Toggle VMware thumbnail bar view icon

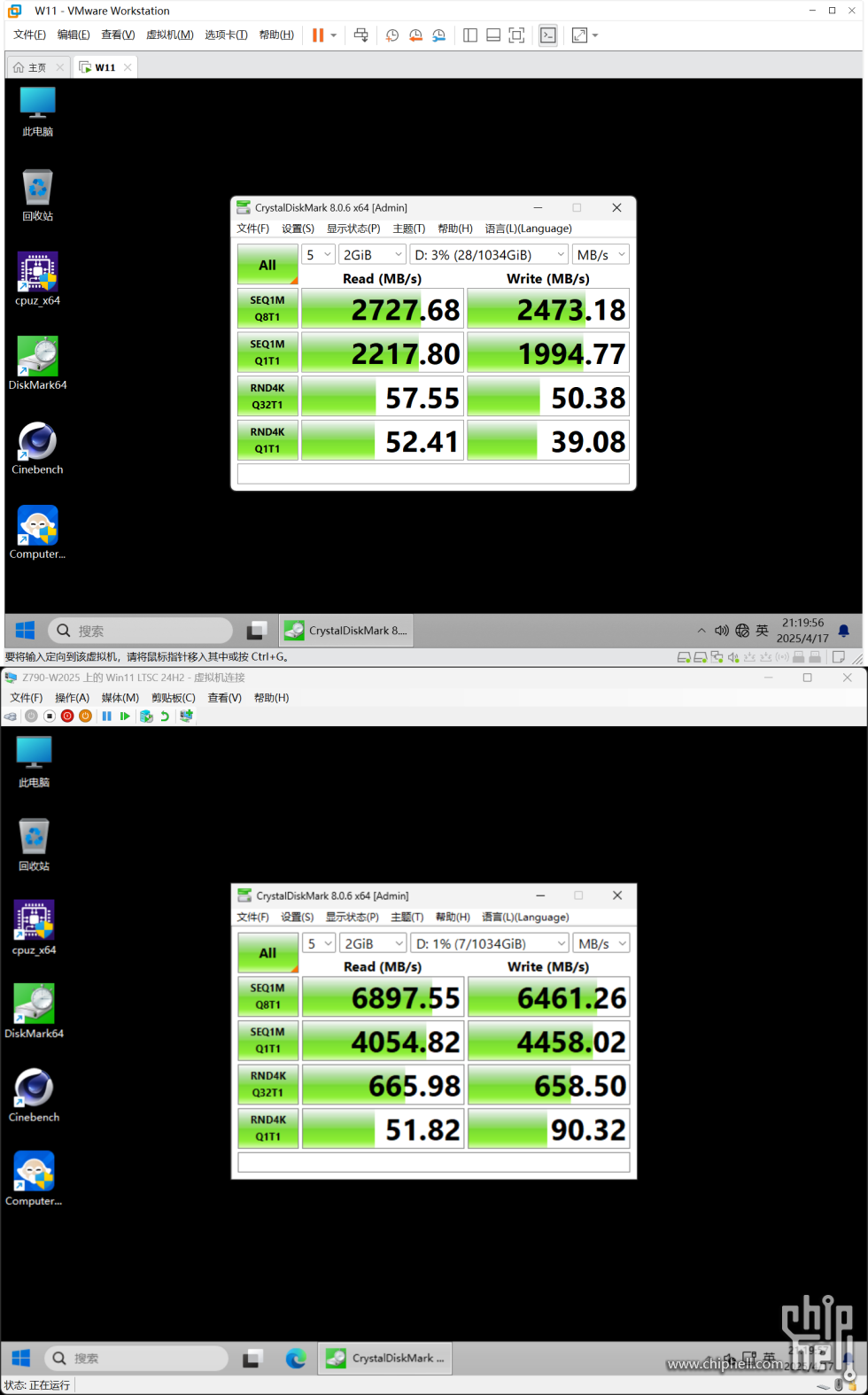tap(493, 35)
